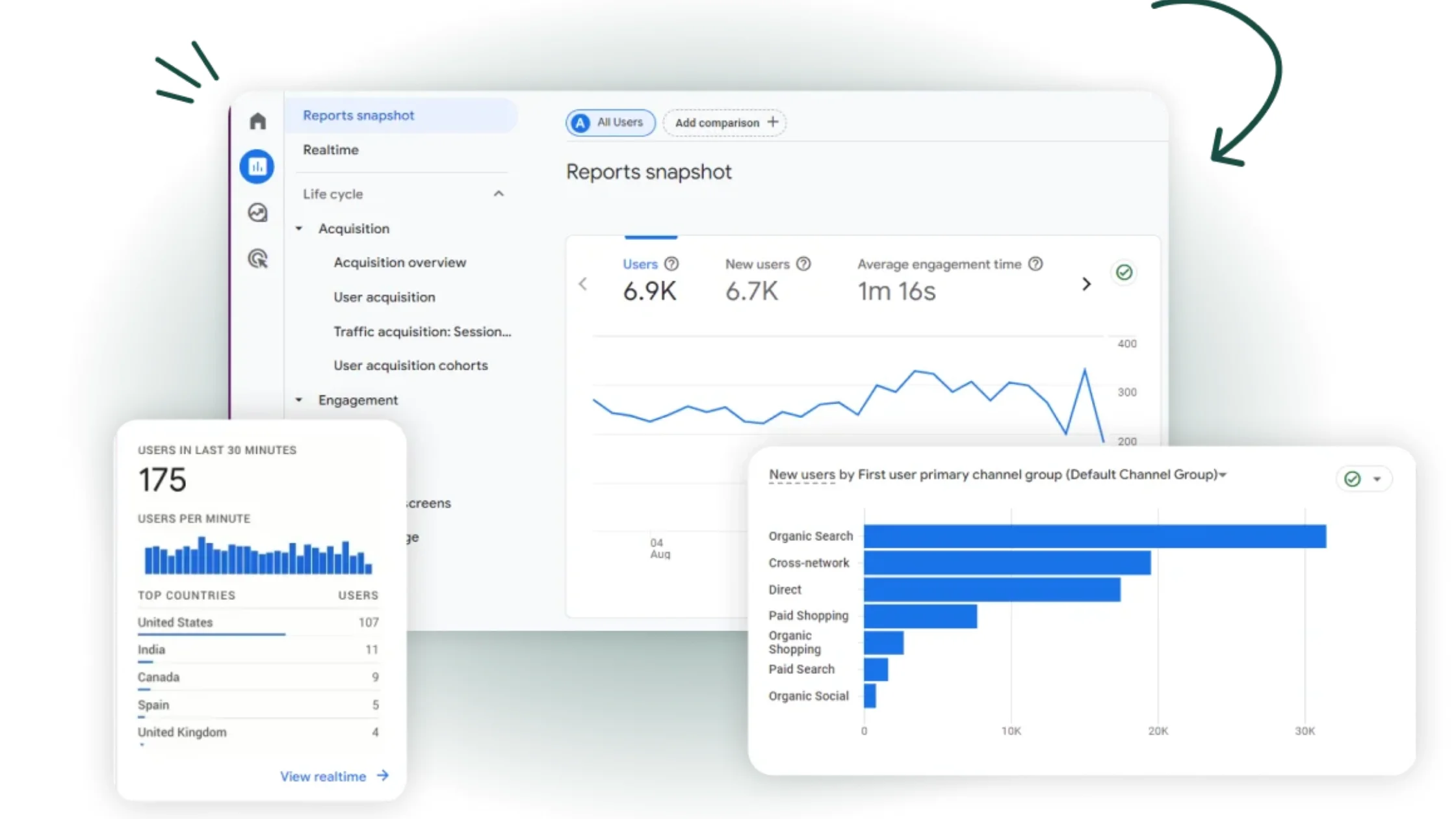This screenshot has width=1456, height=819.
Task: Click the Reports/Analytics bar chart icon
Action: (257, 166)
